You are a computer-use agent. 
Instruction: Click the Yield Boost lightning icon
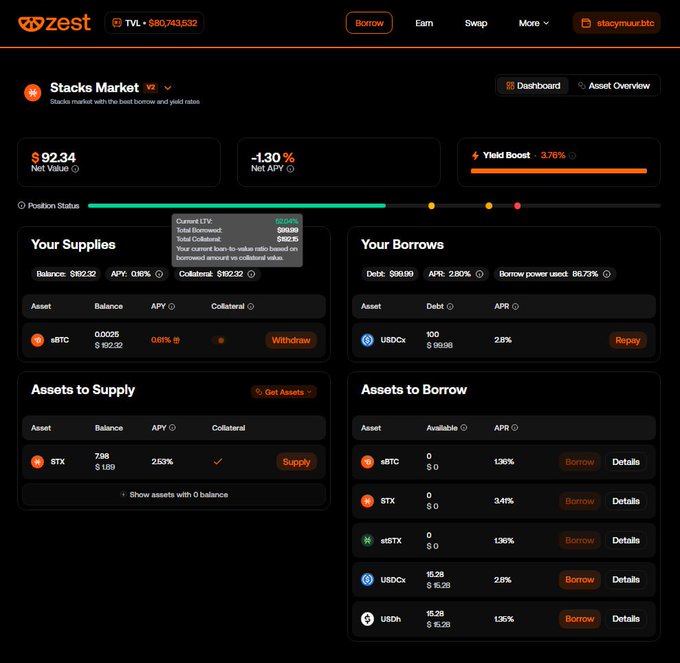pyautogui.click(x=475, y=155)
